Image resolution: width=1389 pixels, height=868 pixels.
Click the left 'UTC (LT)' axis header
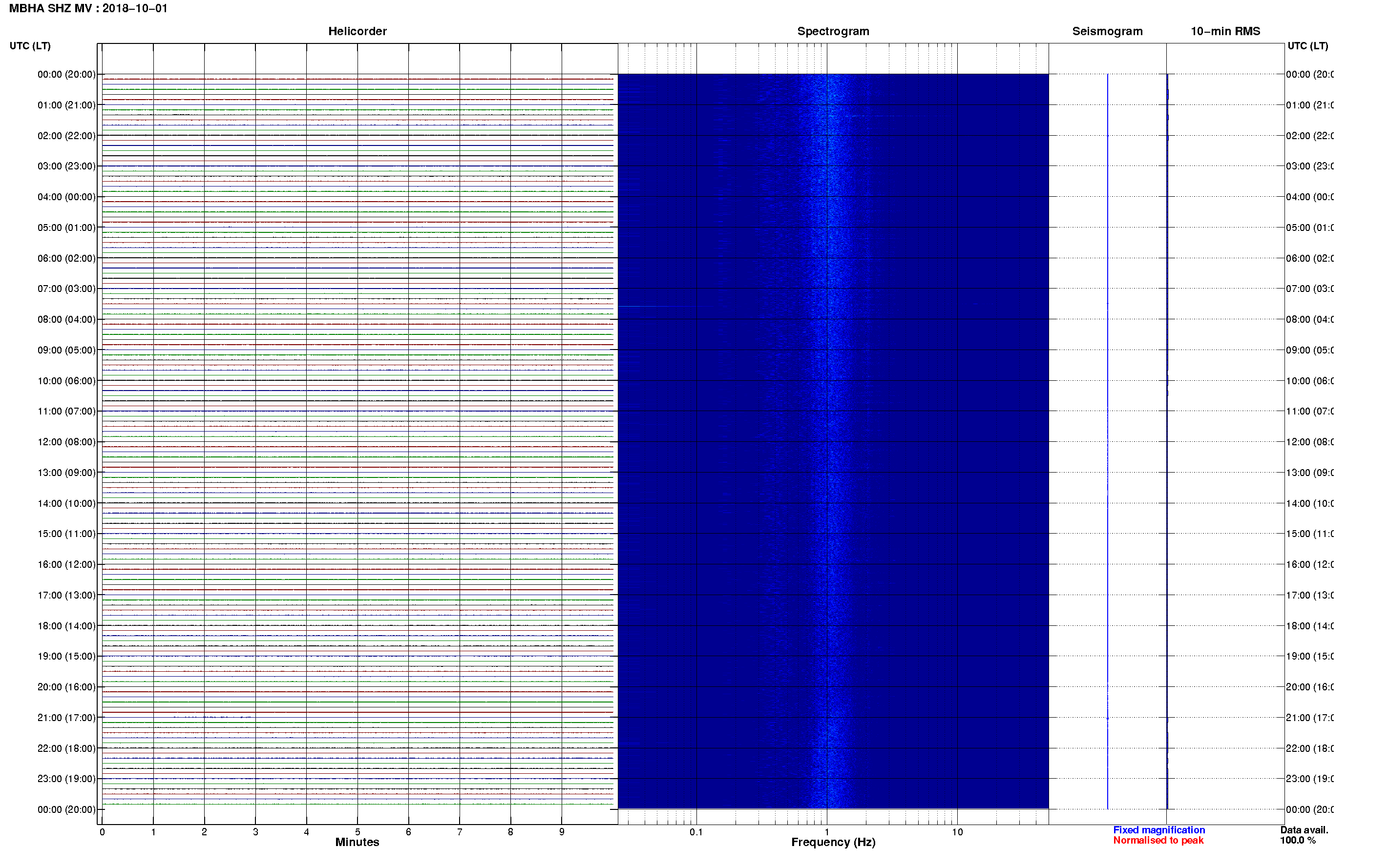pos(30,46)
